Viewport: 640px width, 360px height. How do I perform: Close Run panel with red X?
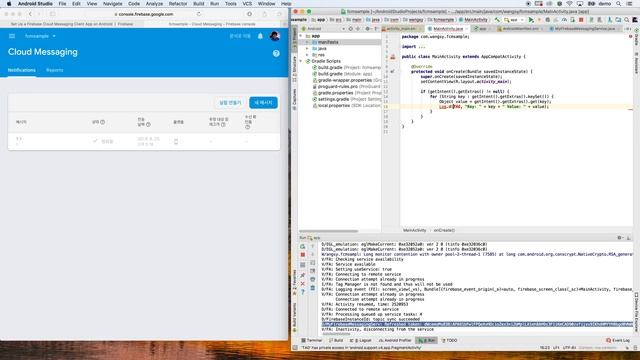tap(302, 284)
